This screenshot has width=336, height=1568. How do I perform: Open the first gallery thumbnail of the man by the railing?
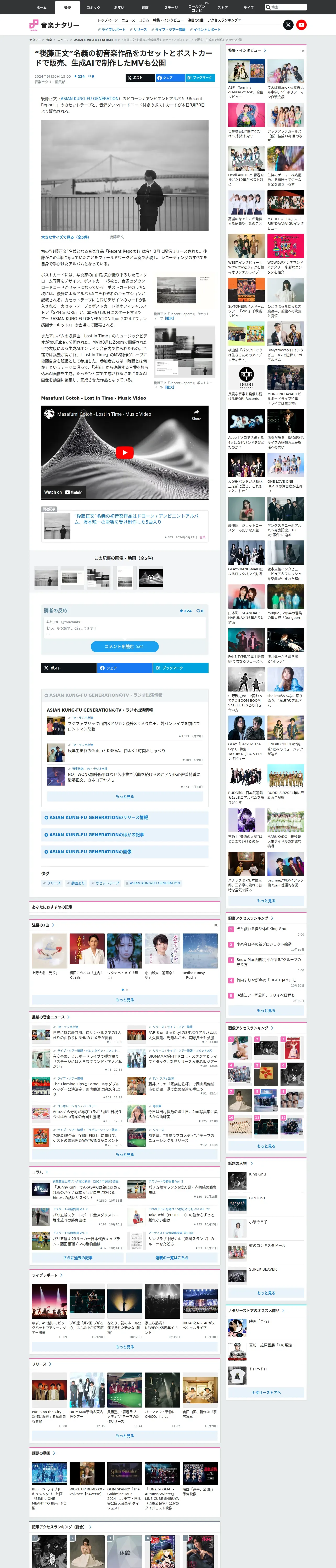(x=46, y=578)
